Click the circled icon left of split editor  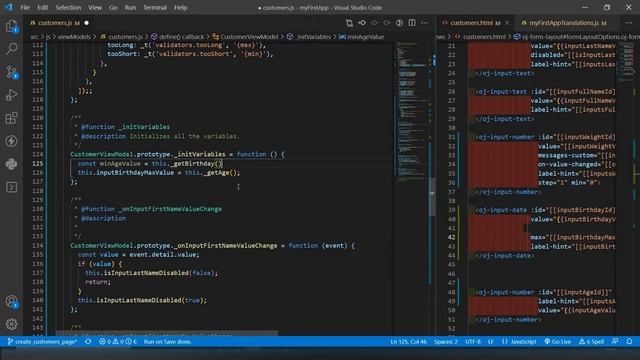(x=399, y=23)
